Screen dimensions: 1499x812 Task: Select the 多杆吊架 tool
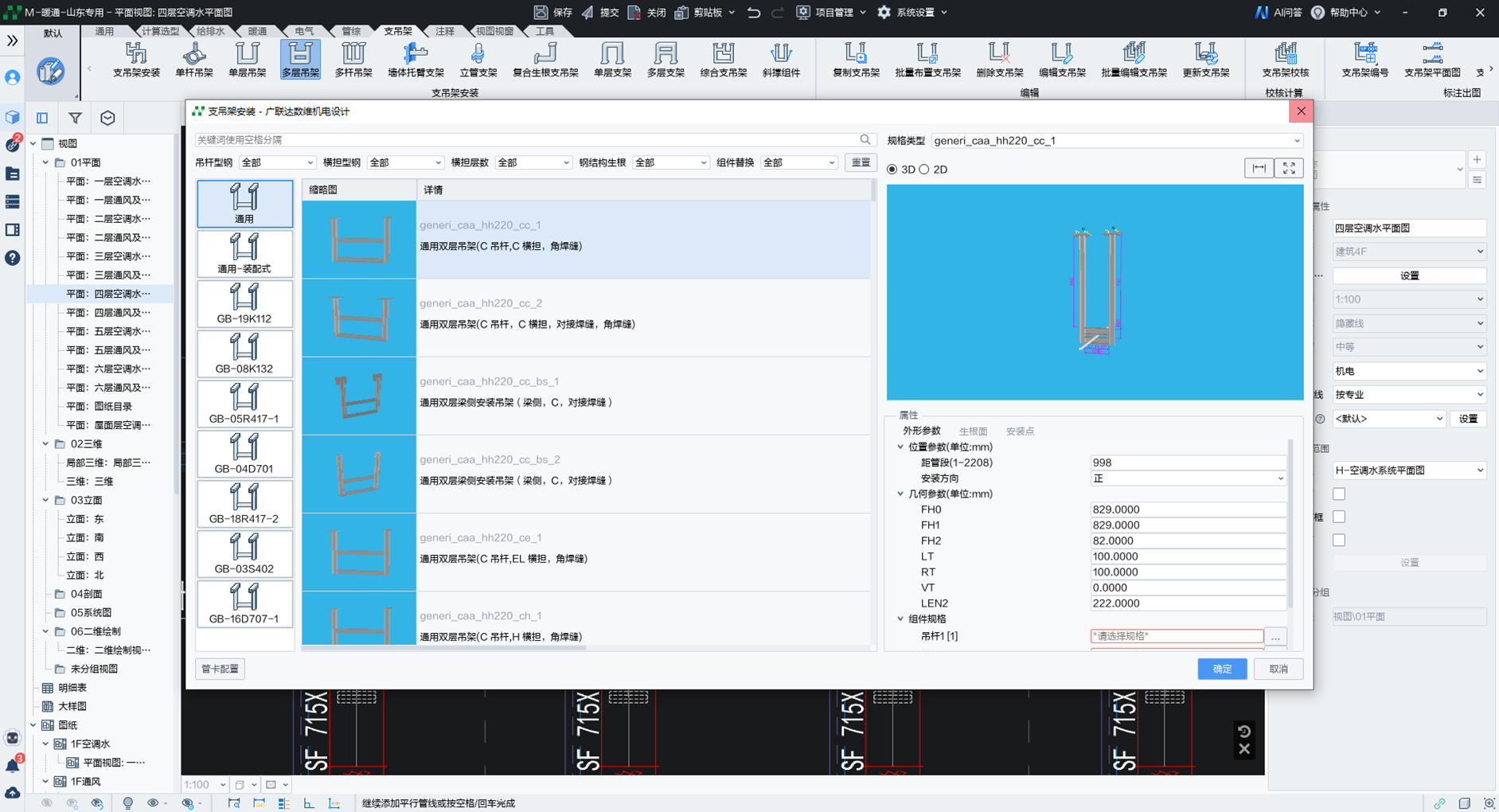click(353, 60)
